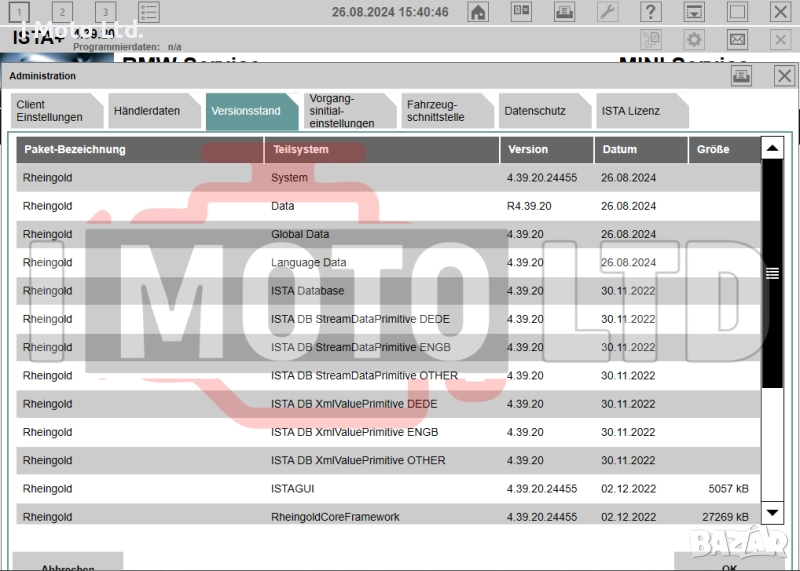Click the wrench settings icon

point(607,12)
